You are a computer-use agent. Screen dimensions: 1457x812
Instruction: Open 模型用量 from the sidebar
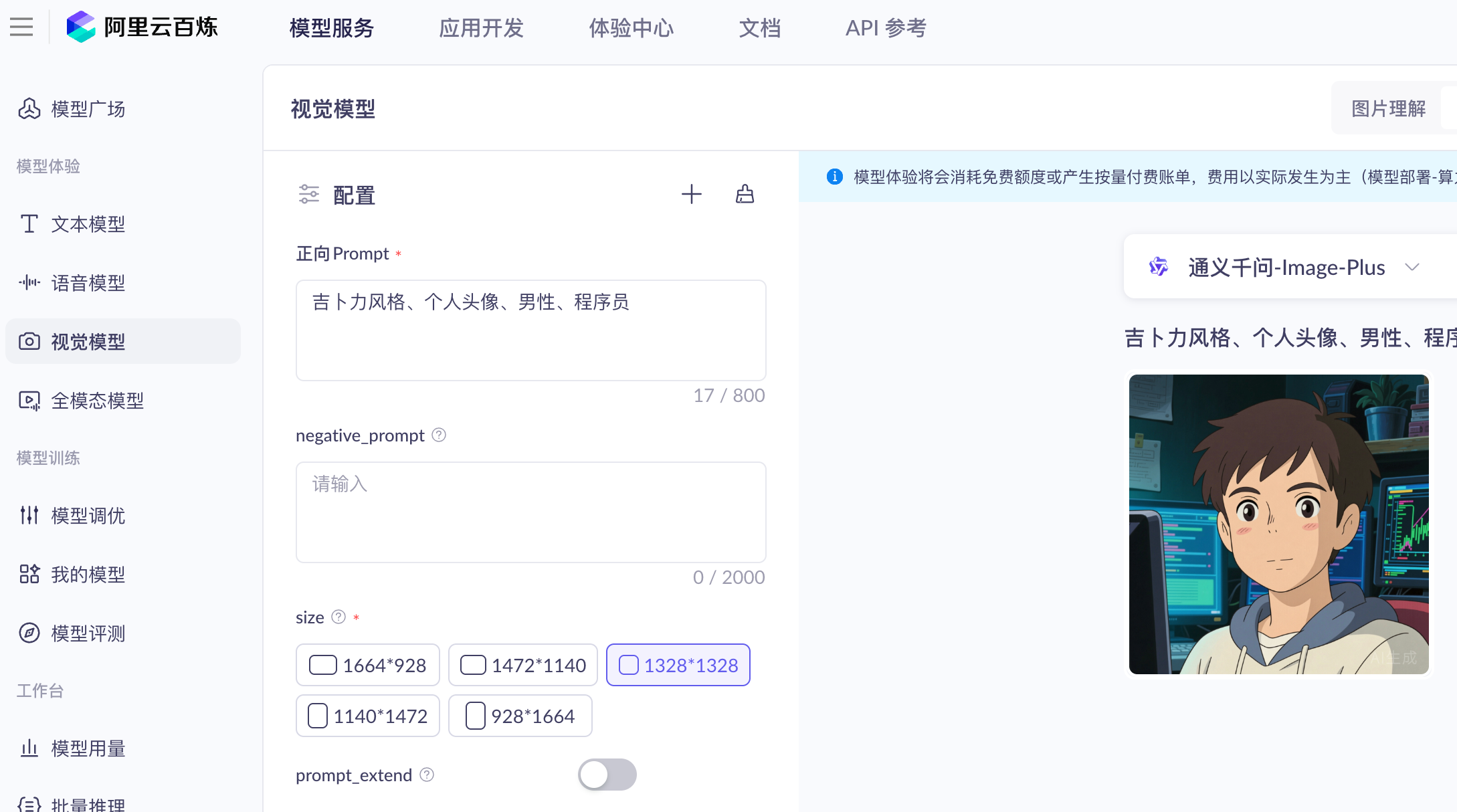(88, 748)
